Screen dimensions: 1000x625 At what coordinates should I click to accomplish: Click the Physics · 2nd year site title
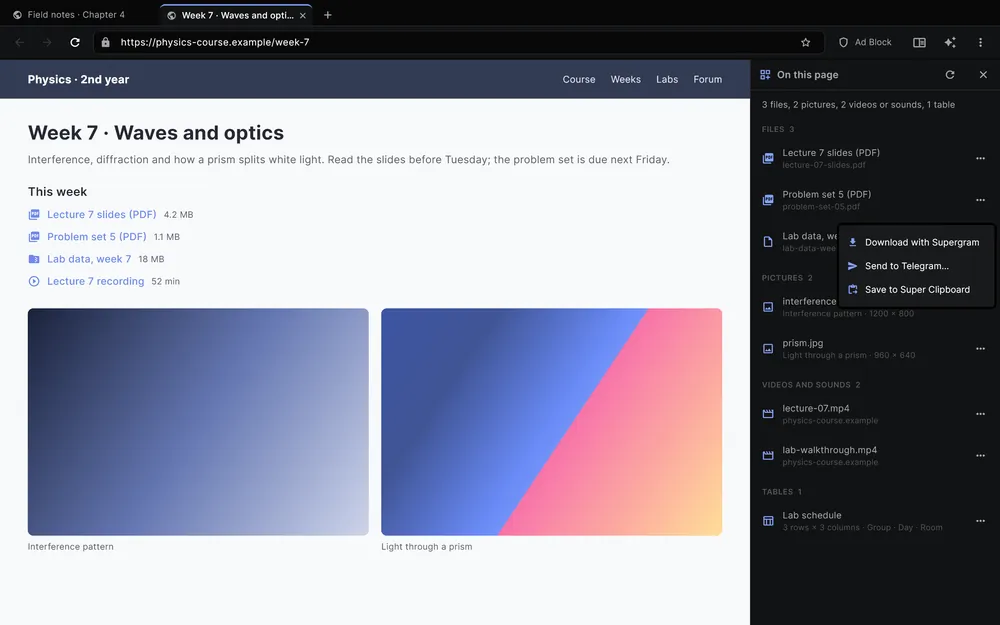pyautogui.click(x=78, y=80)
